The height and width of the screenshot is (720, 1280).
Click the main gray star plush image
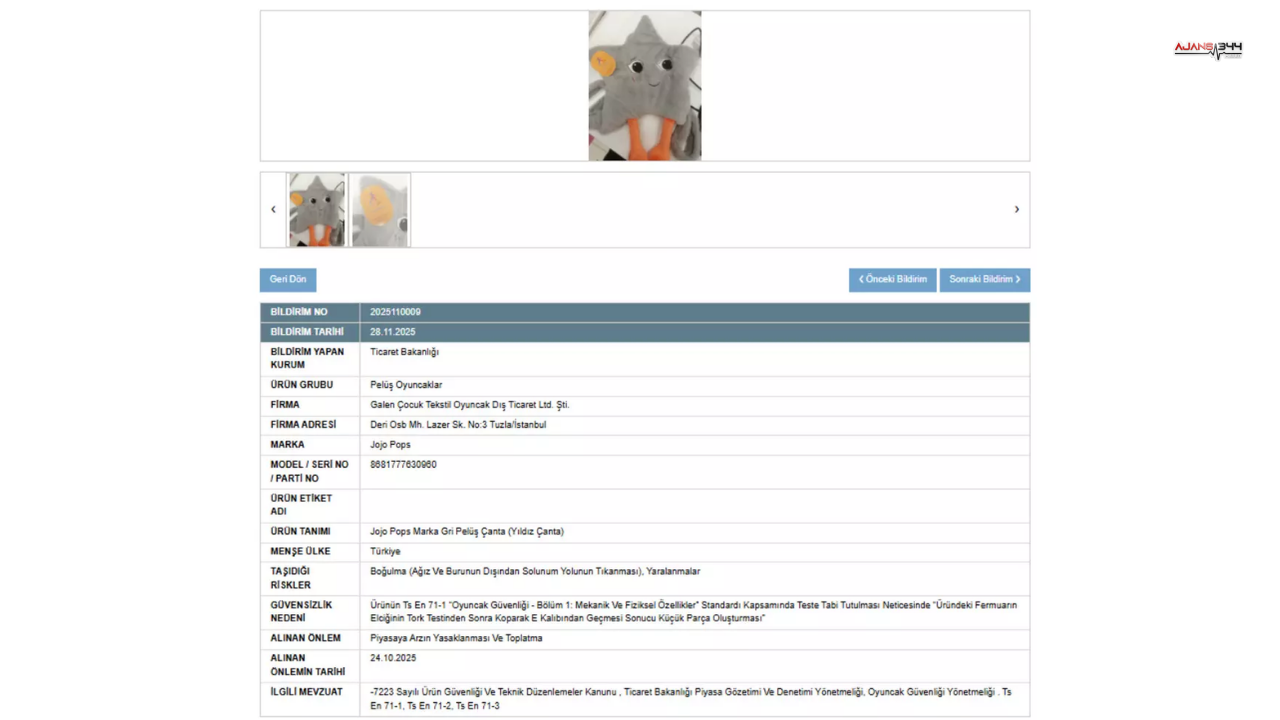click(644, 86)
